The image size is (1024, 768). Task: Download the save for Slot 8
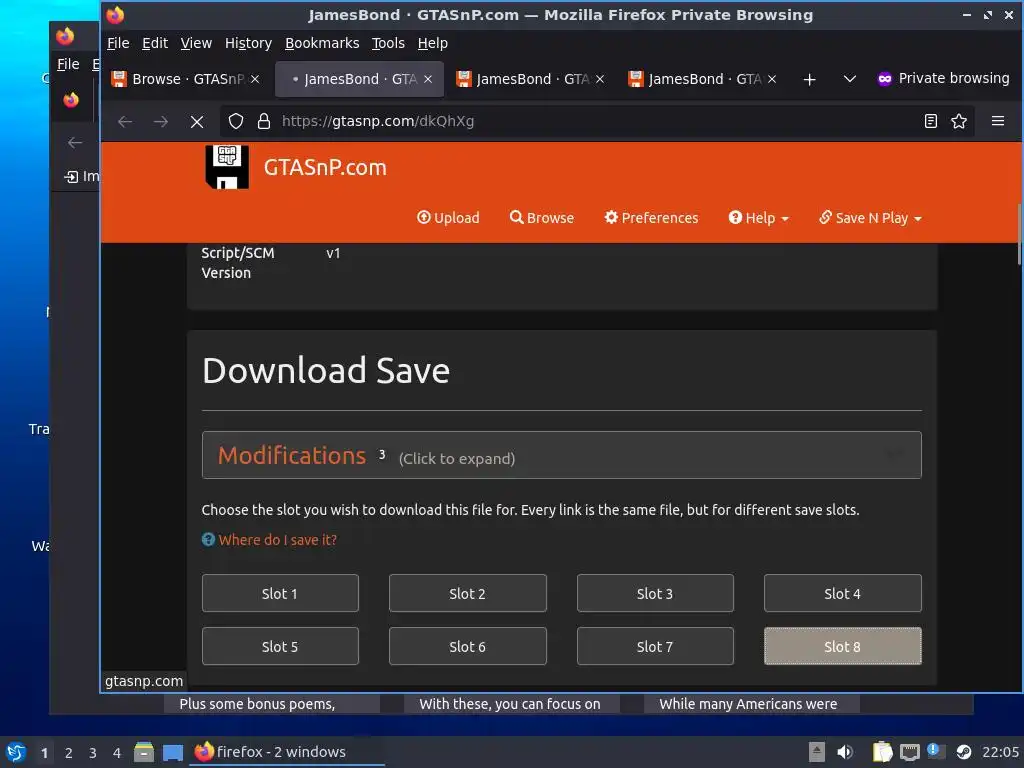842,646
